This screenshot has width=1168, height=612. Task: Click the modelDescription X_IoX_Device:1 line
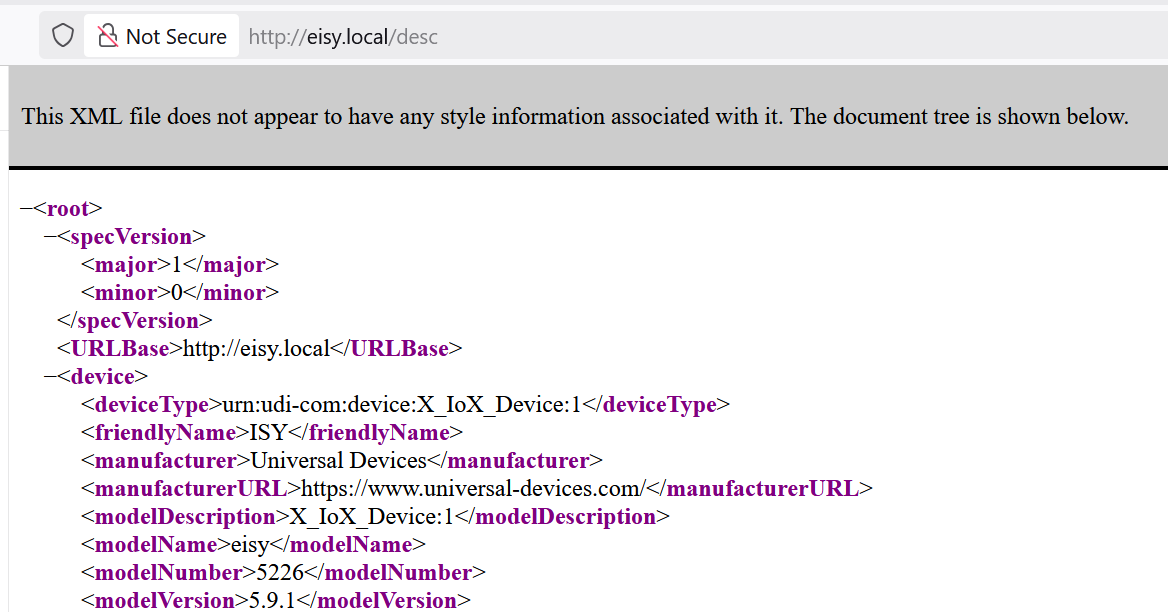tap(375, 517)
